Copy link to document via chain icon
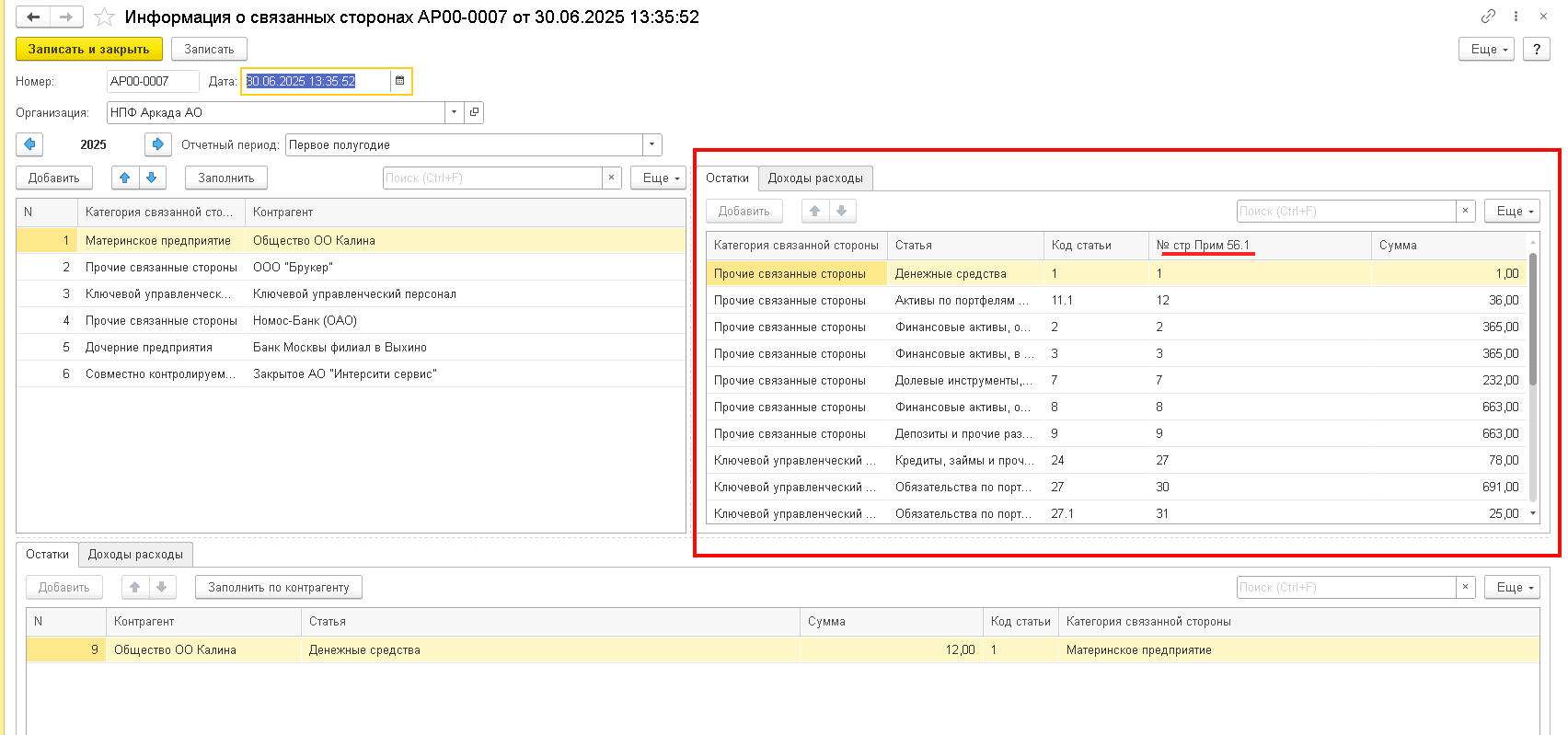 point(1488,17)
